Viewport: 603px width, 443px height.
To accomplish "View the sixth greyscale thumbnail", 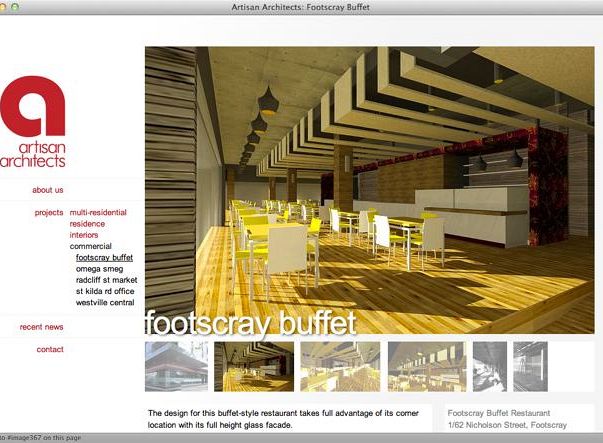I will point(530,366).
